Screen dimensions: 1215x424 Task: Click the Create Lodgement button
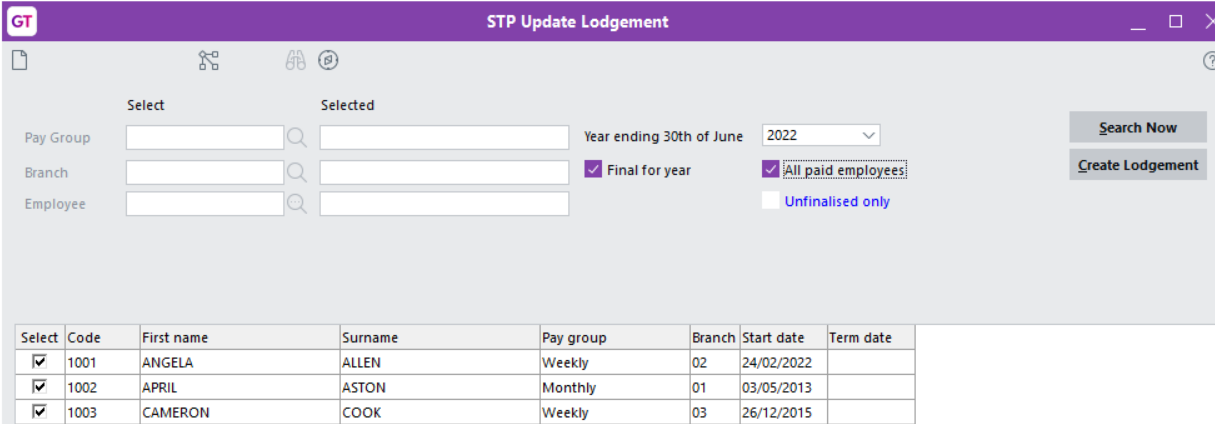click(x=1138, y=165)
